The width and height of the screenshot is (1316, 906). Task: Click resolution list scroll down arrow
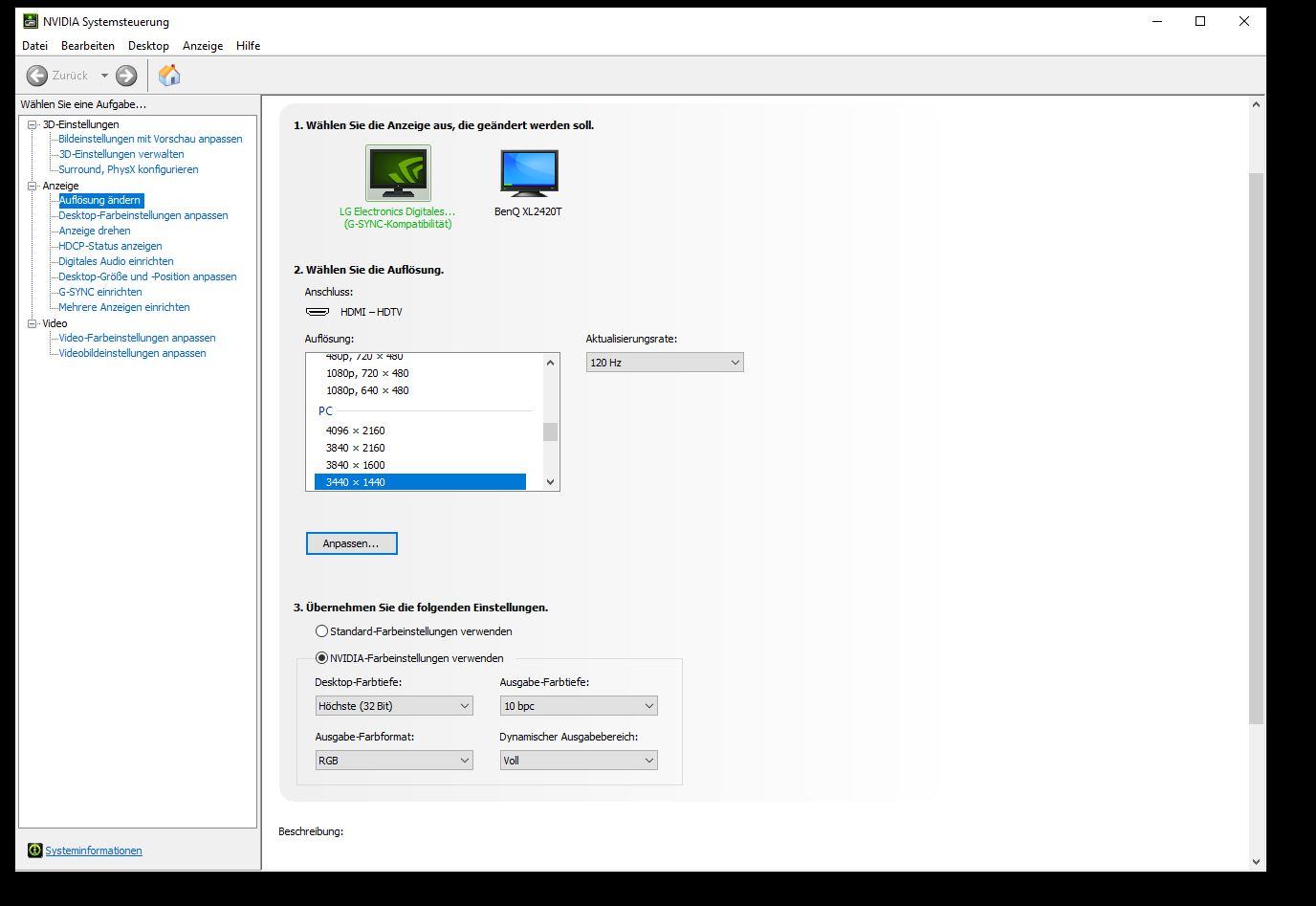click(x=551, y=482)
